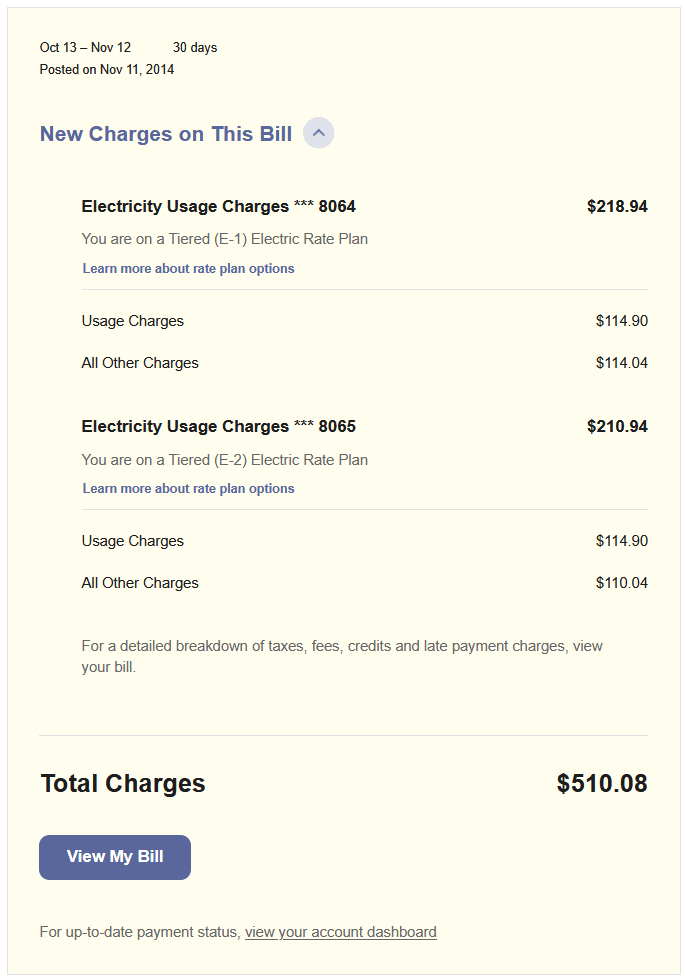Learn more about rate plan options for meter 8065
685x979 pixels.
pyautogui.click(x=188, y=488)
